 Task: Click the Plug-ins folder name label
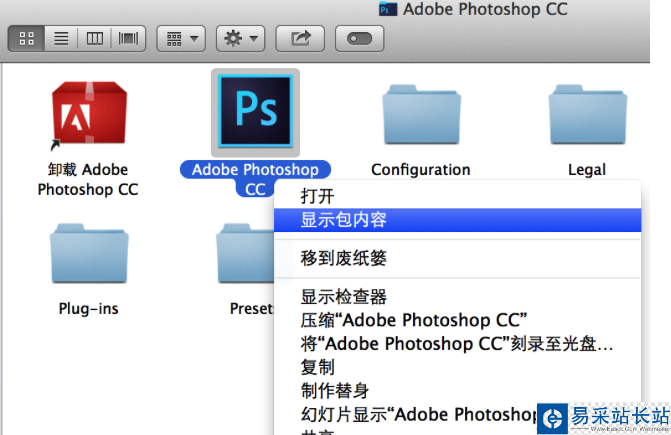click(x=89, y=308)
